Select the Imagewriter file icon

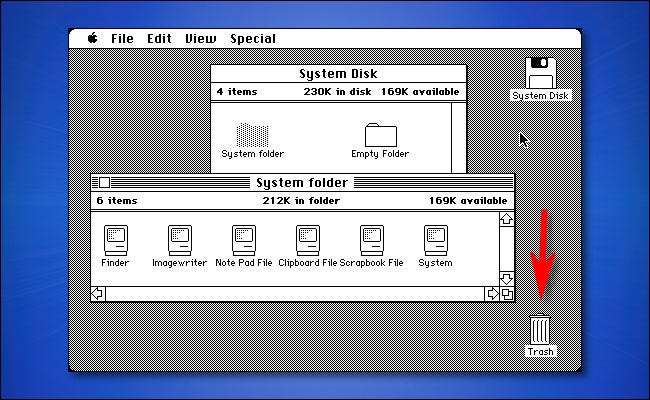coord(180,240)
